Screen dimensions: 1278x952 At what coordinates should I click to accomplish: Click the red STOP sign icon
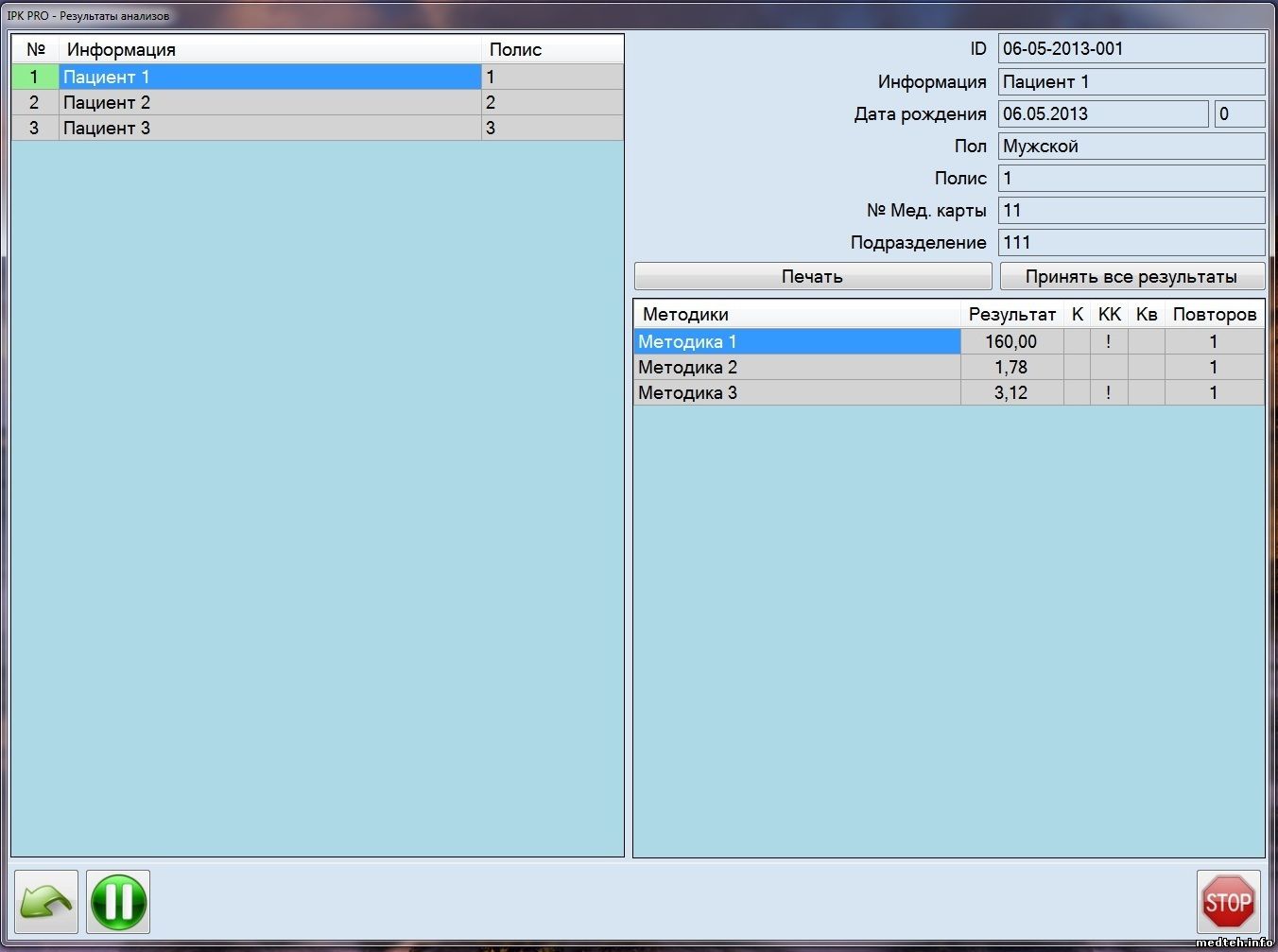tap(1228, 902)
